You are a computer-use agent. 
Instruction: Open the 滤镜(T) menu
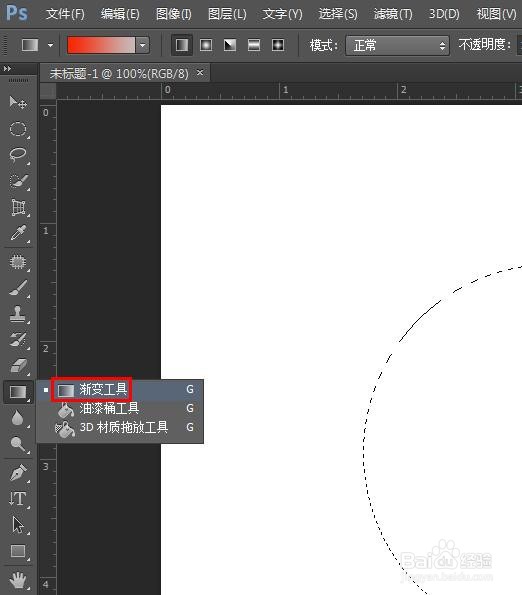coord(393,14)
